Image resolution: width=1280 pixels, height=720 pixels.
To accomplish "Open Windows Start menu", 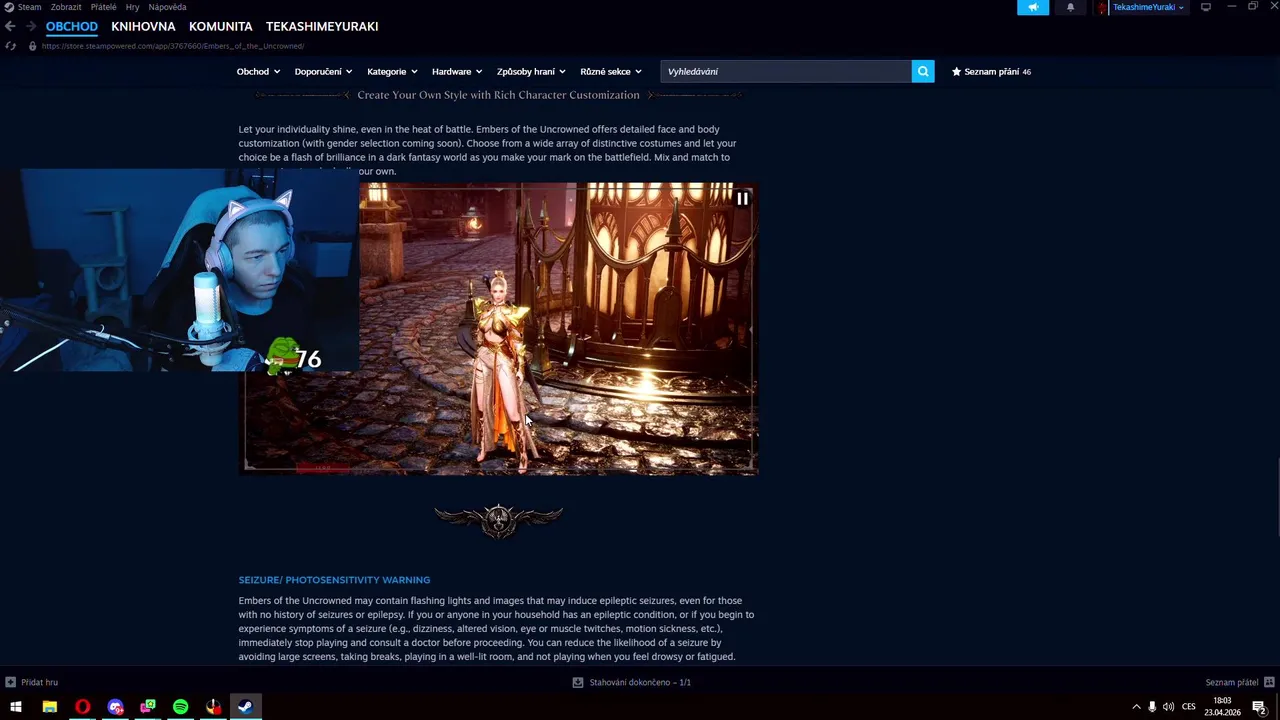I will click(x=16, y=707).
